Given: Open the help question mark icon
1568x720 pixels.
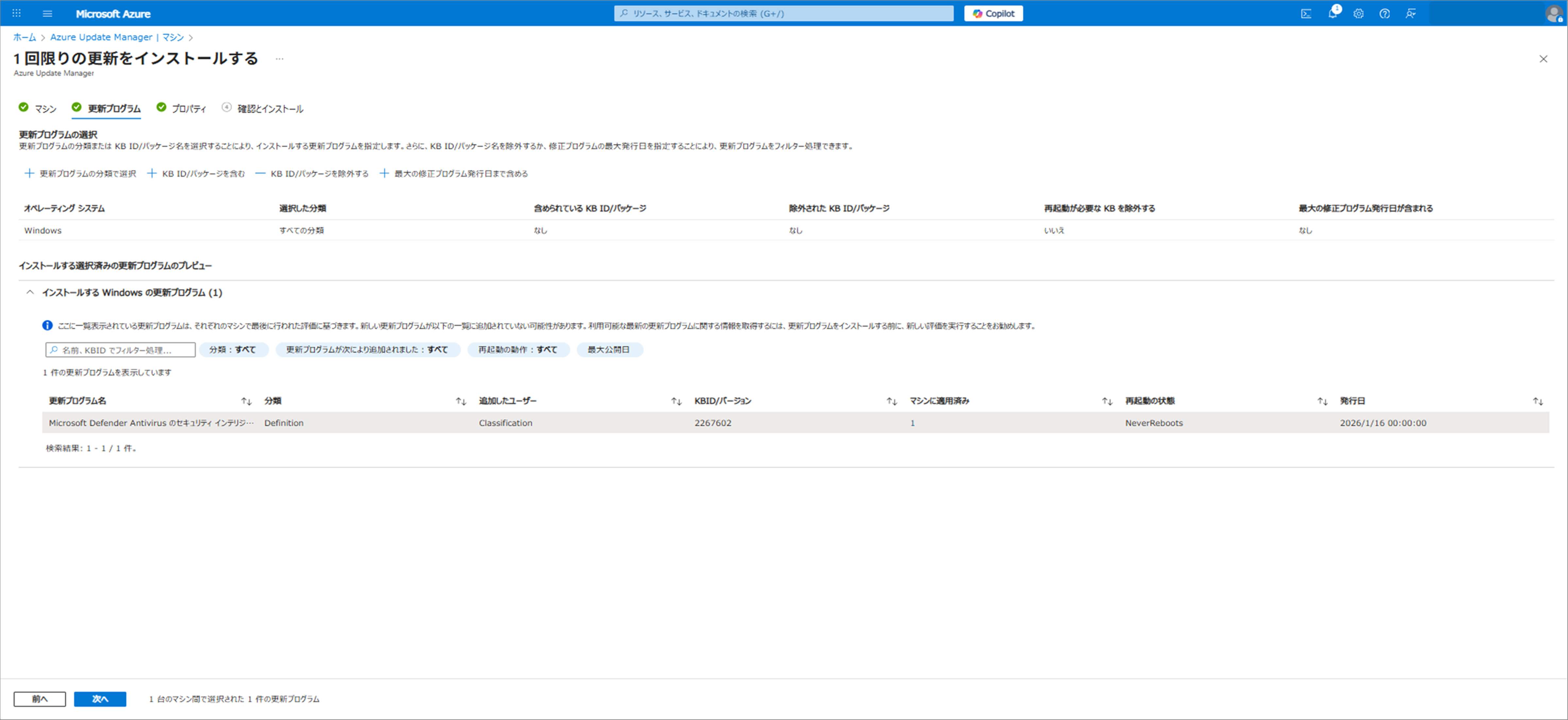Looking at the screenshot, I should click(x=1384, y=13).
